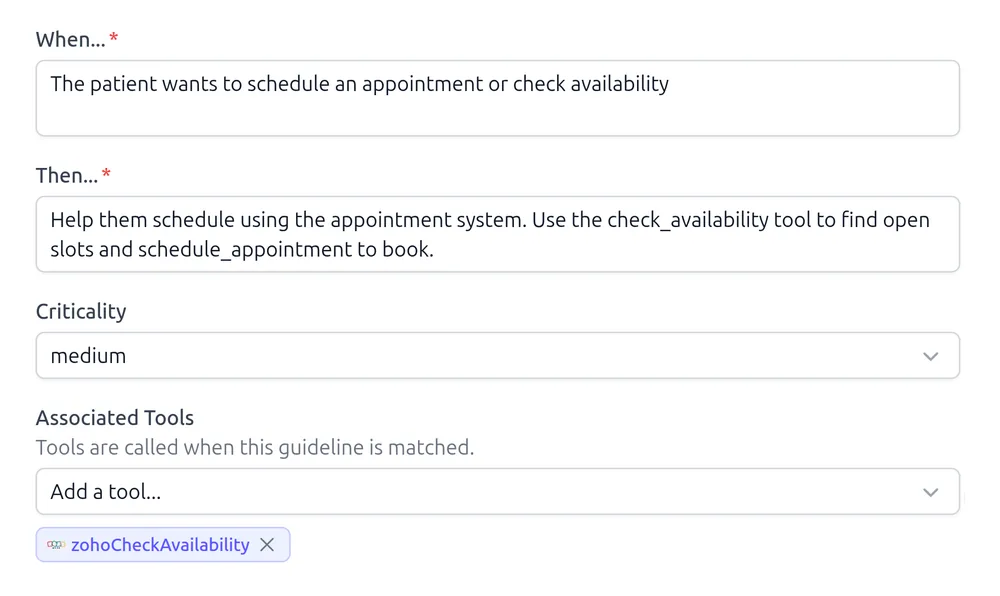The height and width of the screenshot is (596, 1000).
Task: Click the Associated Tools heading
Action: (x=115, y=418)
